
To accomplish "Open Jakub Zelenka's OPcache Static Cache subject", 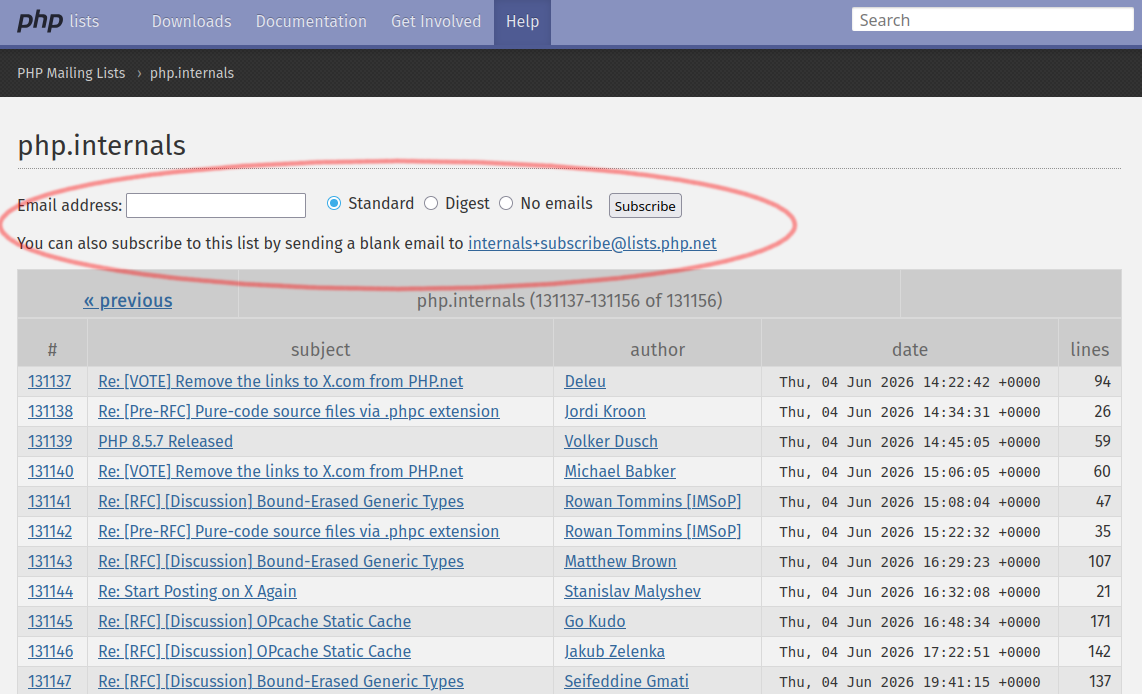I will (x=254, y=651).
